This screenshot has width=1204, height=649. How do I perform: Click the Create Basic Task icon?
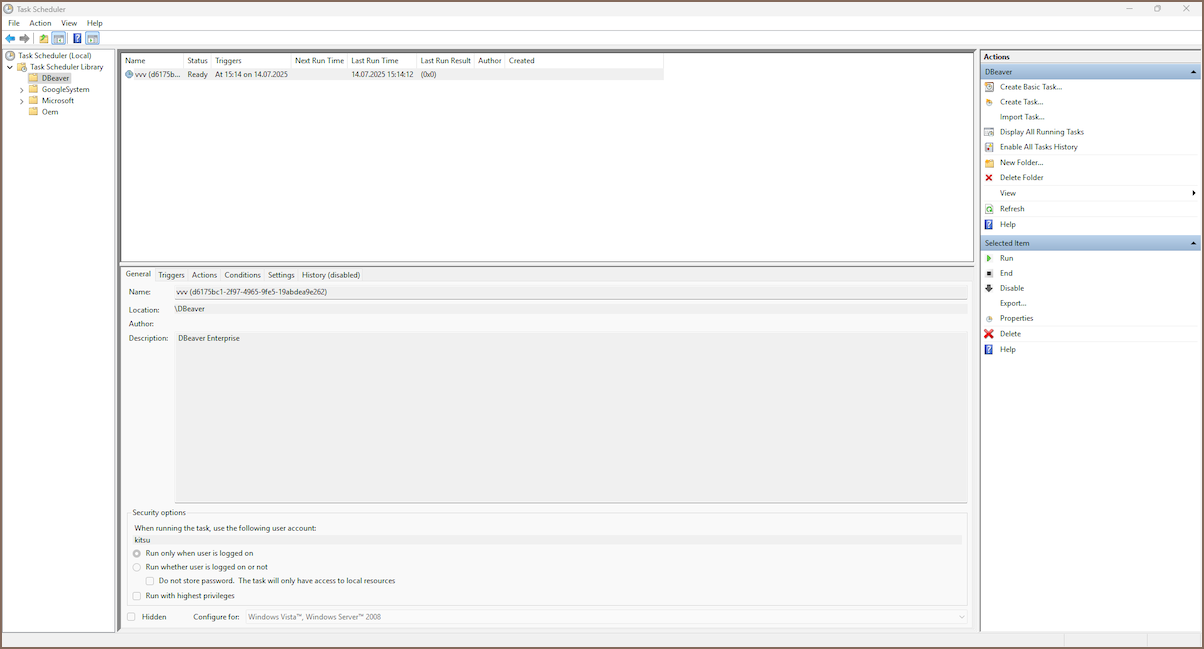(x=989, y=87)
